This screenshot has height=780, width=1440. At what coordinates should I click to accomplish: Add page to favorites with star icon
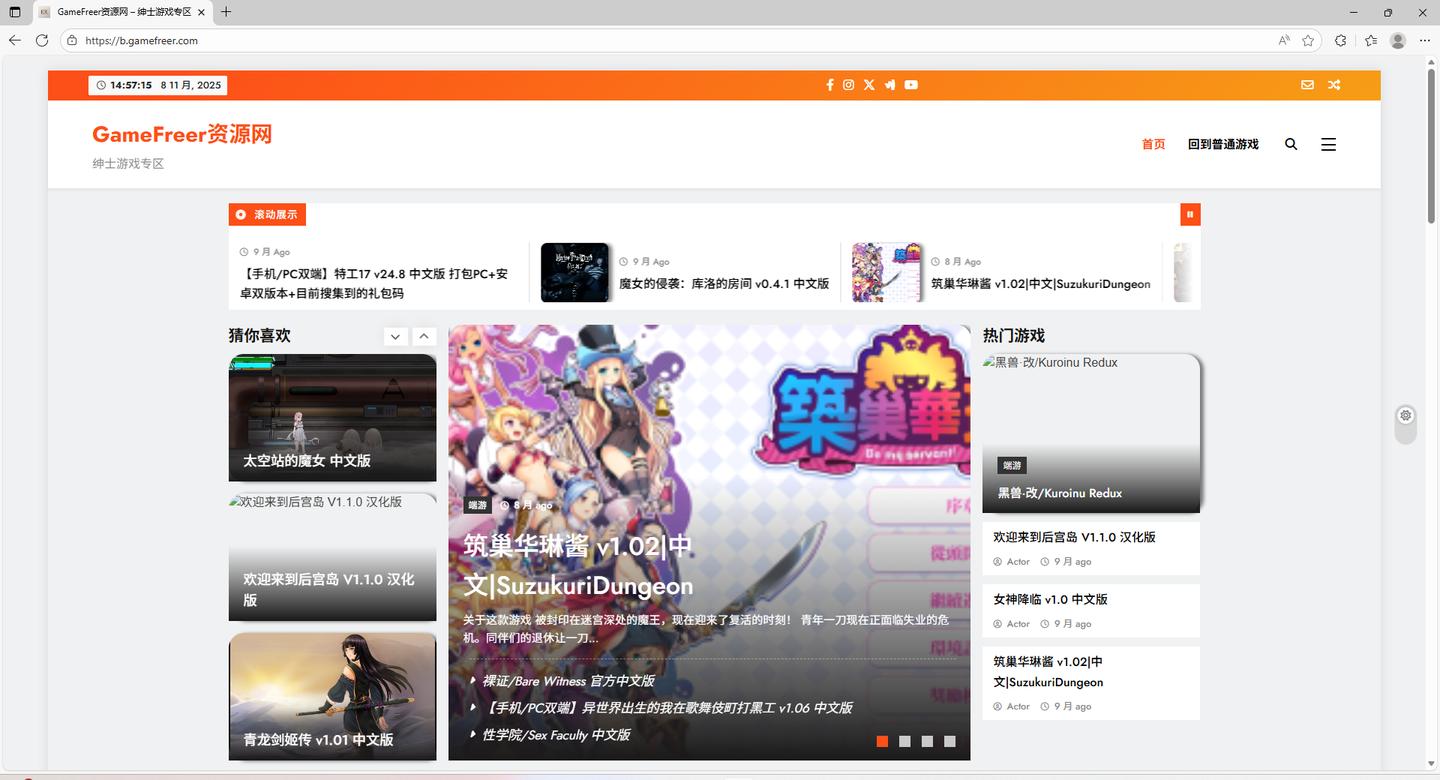tap(1308, 40)
